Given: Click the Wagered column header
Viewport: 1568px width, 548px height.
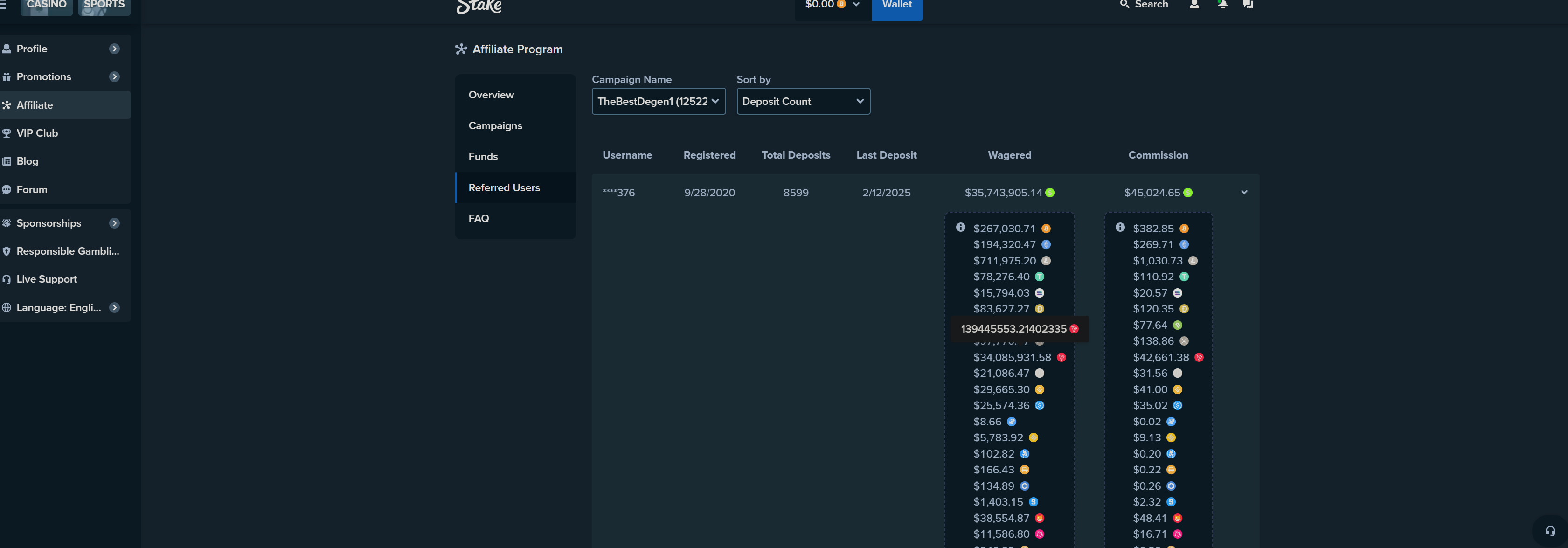Looking at the screenshot, I should click(x=1009, y=155).
